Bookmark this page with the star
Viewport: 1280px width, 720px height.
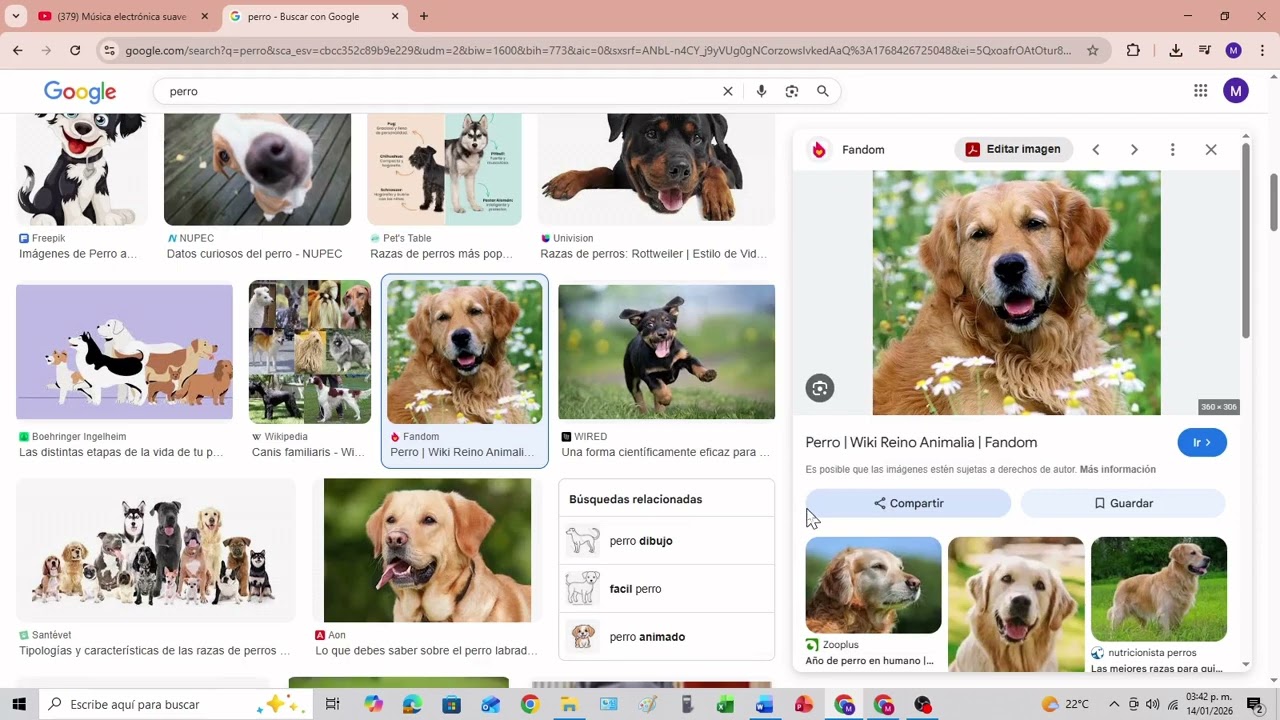coord(1093,50)
